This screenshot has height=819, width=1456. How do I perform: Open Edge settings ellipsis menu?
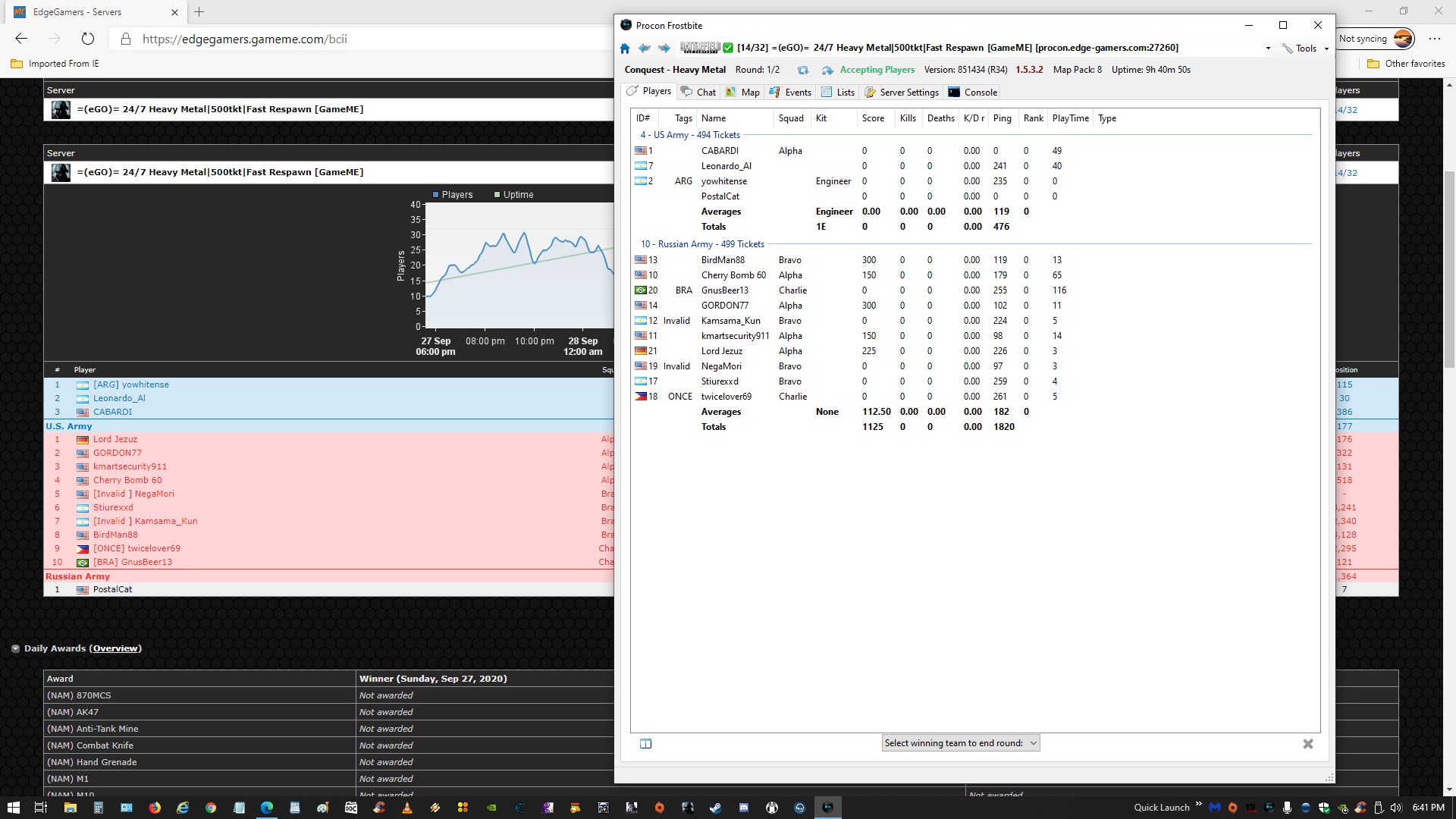point(1435,39)
